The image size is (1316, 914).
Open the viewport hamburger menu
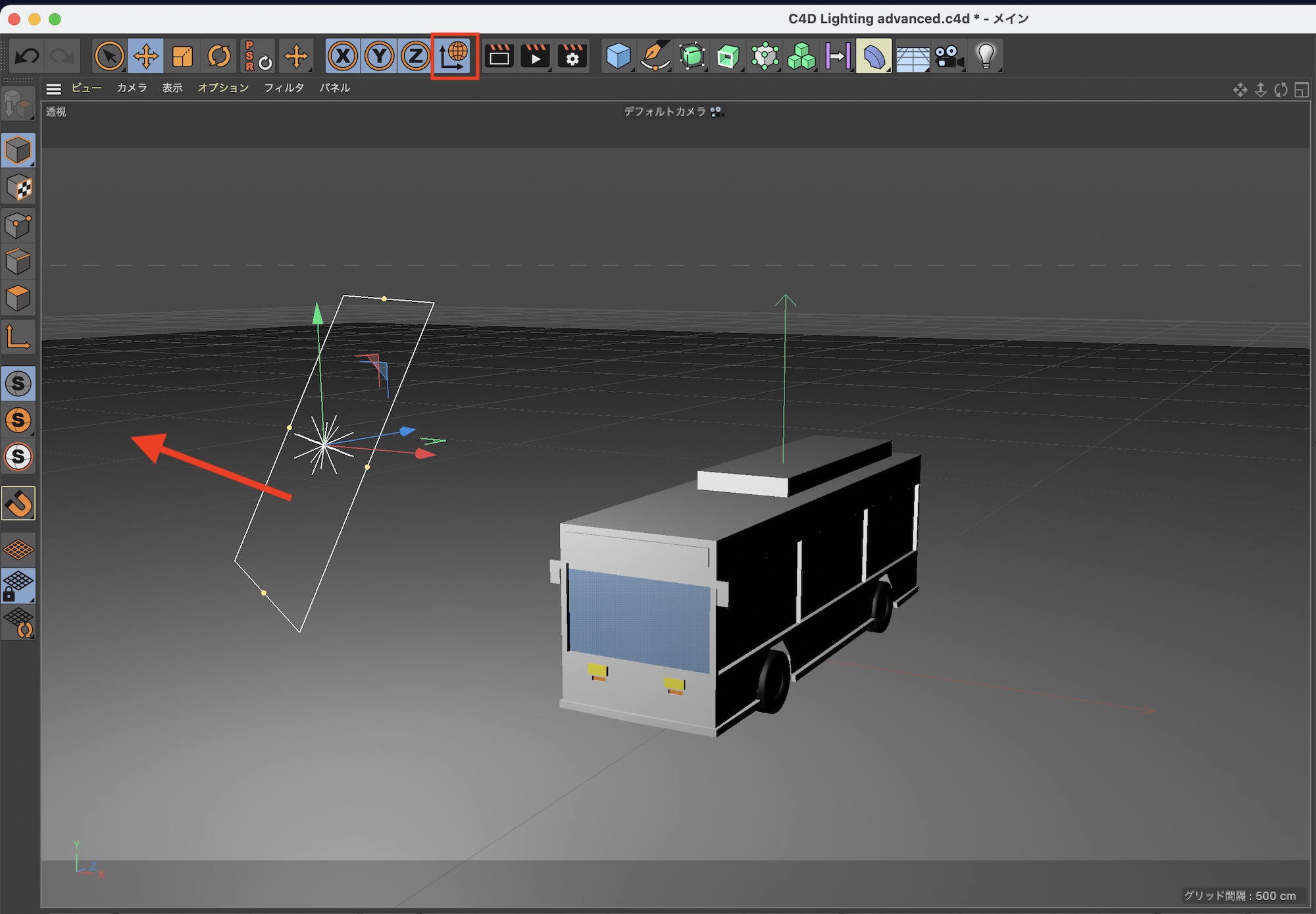54,89
